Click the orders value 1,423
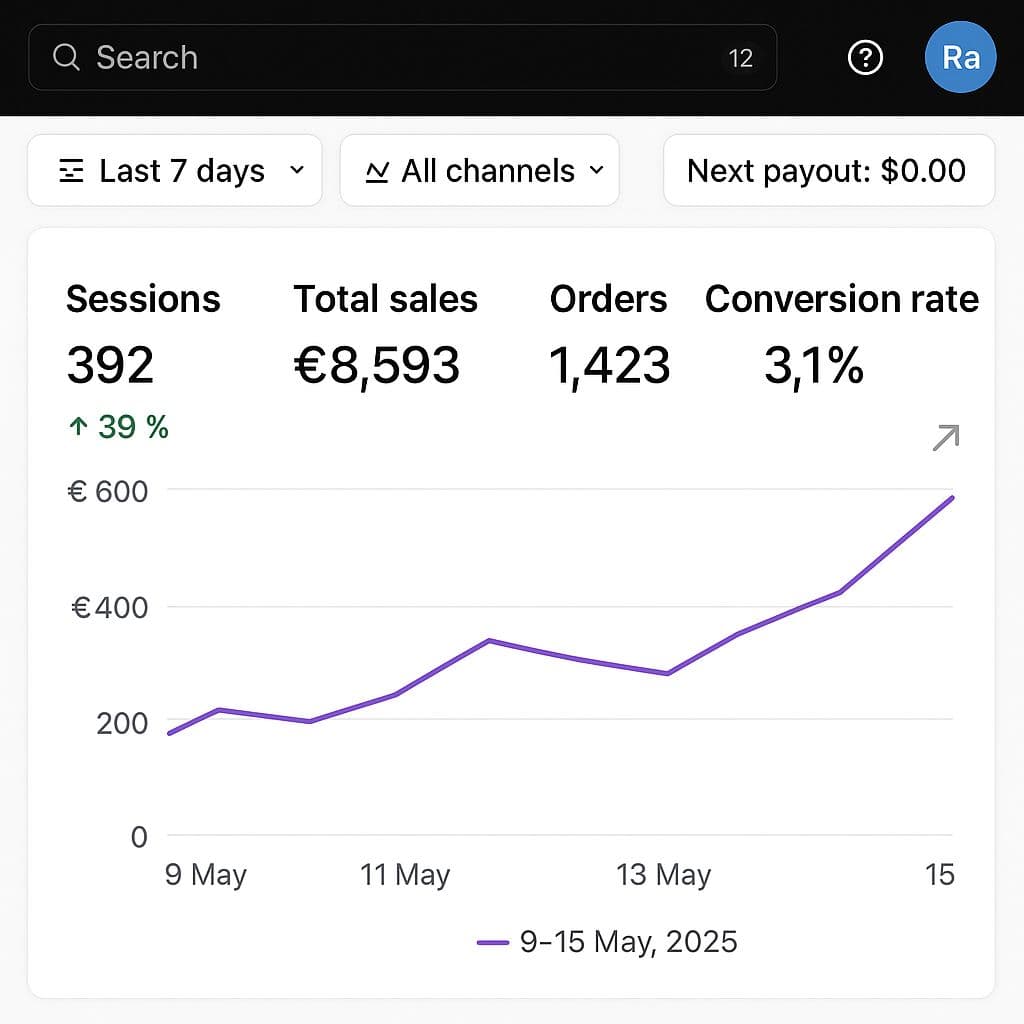This screenshot has height=1024, width=1024. click(x=609, y=366)
